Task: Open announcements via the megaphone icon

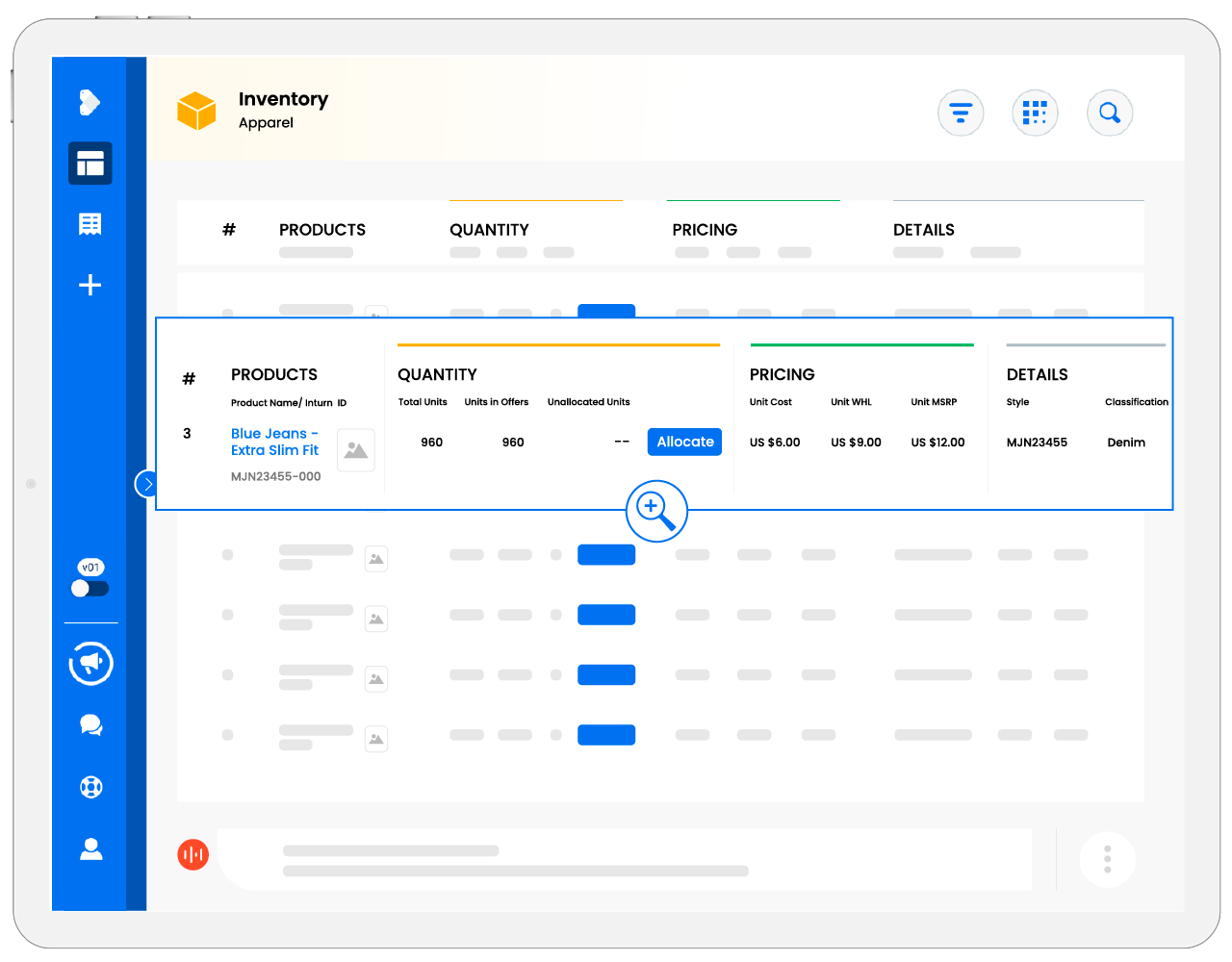Action: (90, 663)
